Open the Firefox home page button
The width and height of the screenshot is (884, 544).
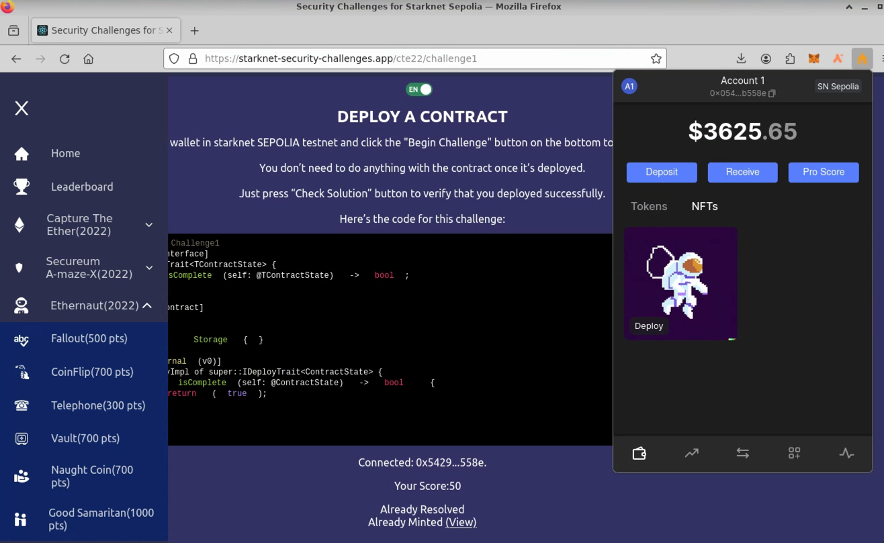(x=89, y=59)
